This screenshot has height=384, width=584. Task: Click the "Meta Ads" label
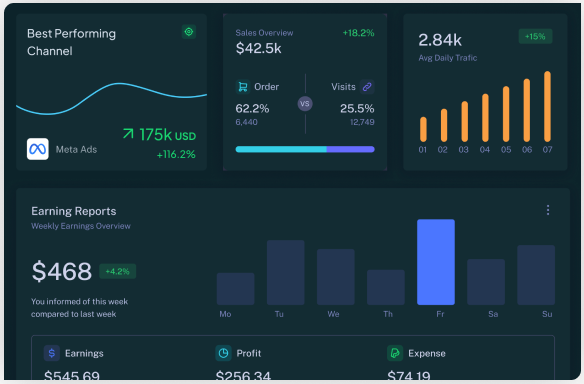tap(76, 149)
